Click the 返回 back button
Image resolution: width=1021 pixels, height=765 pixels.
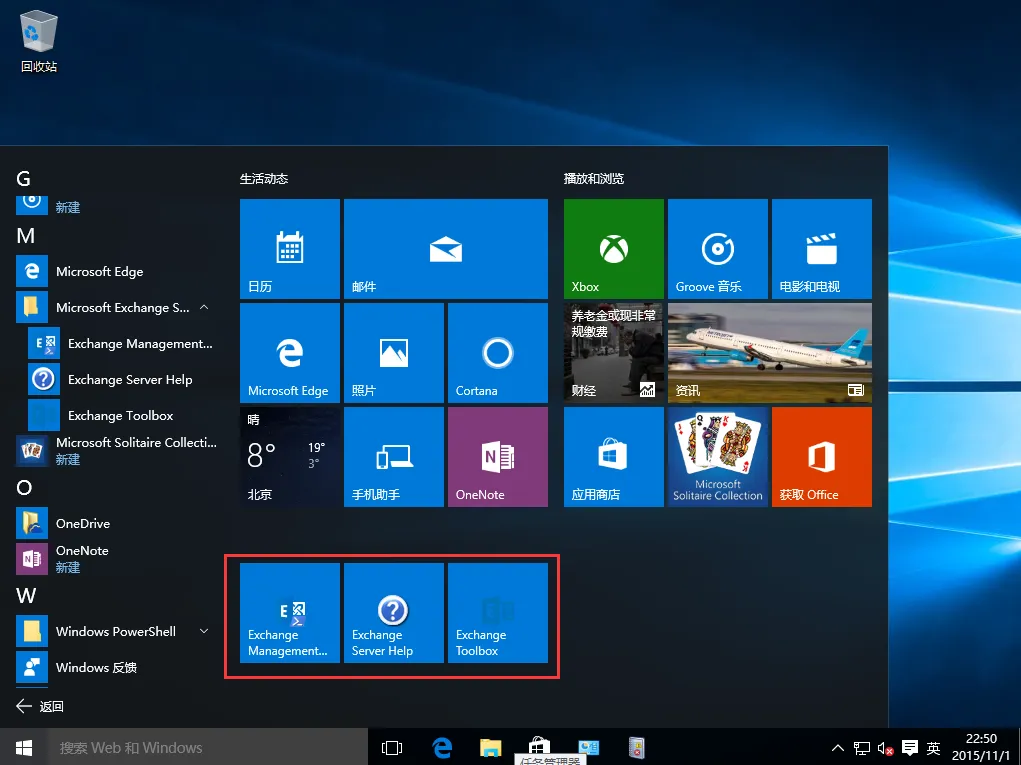click(40, 706)
